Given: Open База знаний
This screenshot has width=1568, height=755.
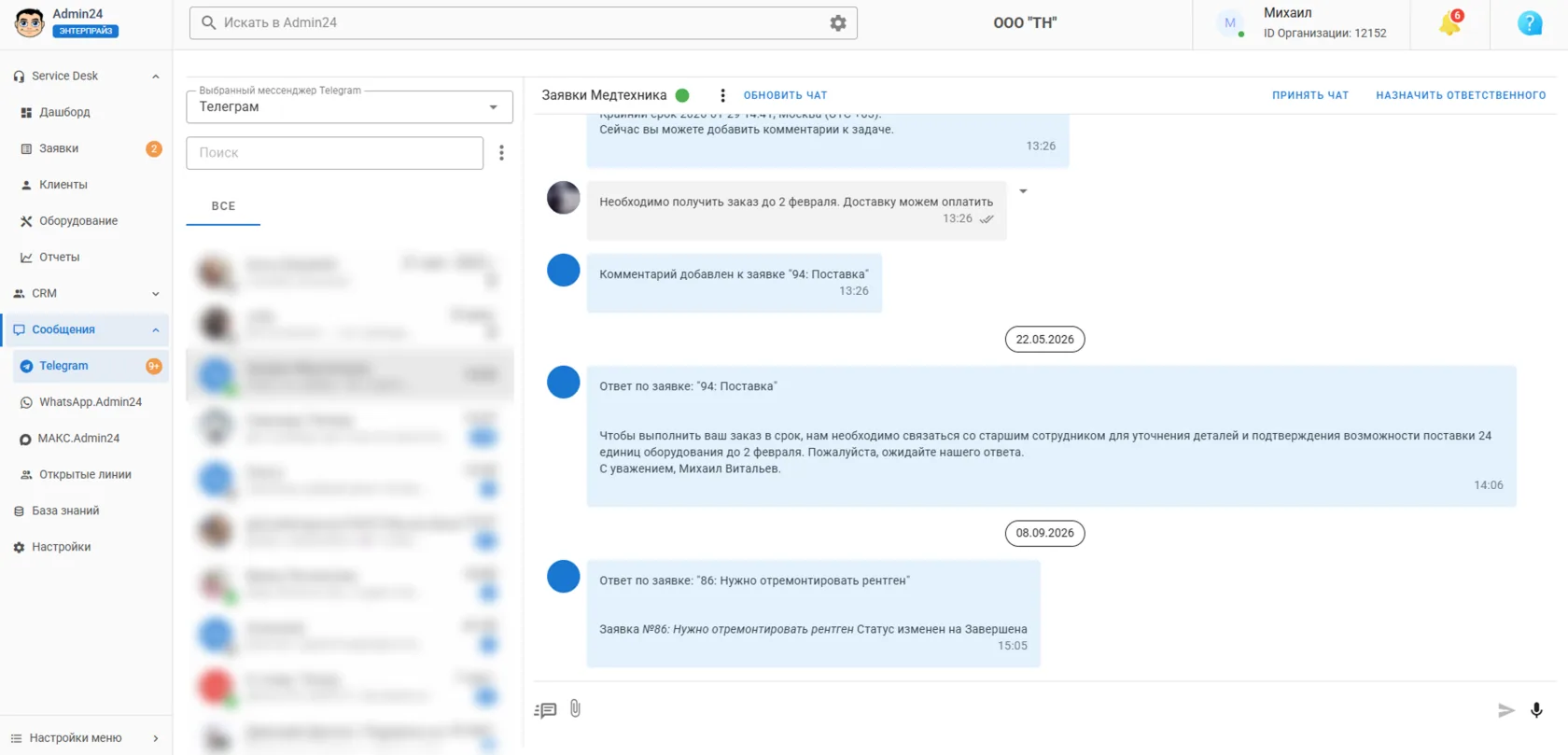Looking at the screenshot, I should [x=86, y=511].
